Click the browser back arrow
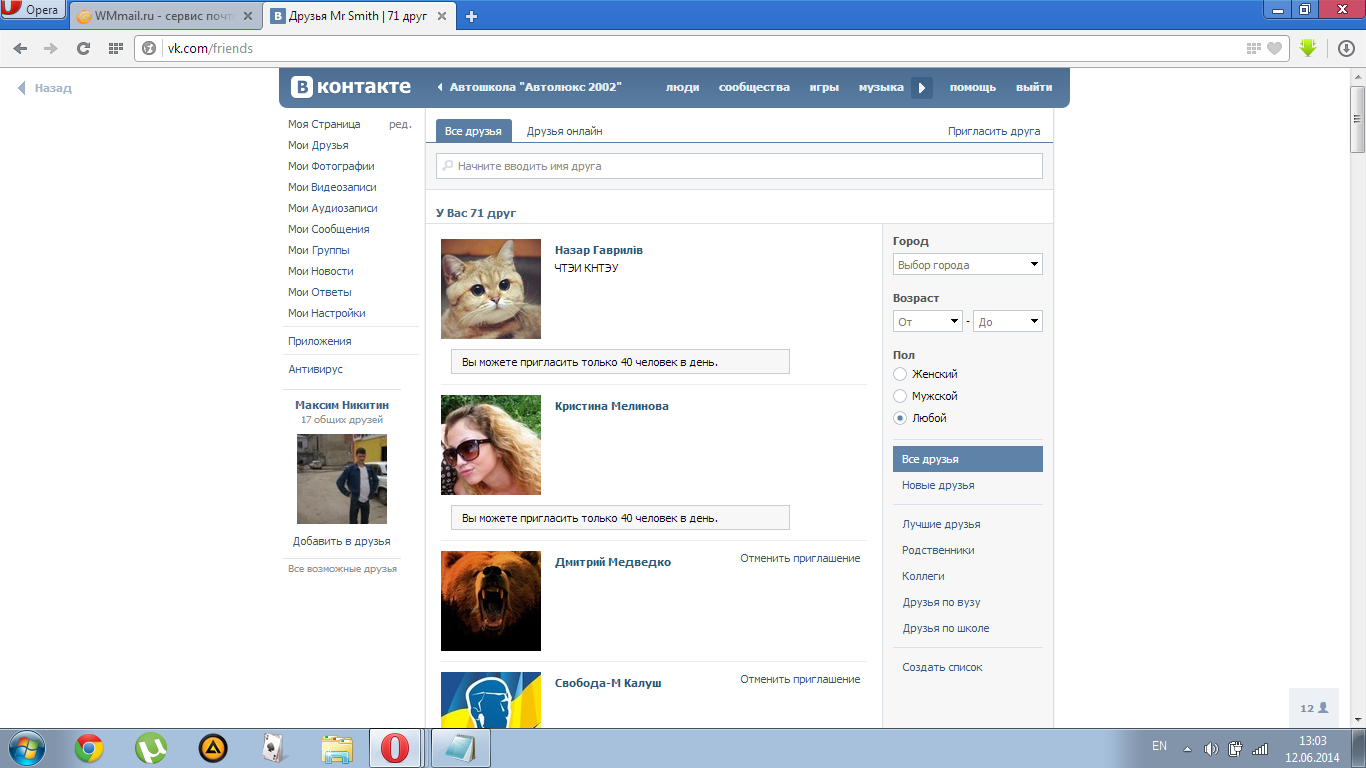The width and height of the screenshot is (1366, 768). pyautogui.click(x=20, y=48)
